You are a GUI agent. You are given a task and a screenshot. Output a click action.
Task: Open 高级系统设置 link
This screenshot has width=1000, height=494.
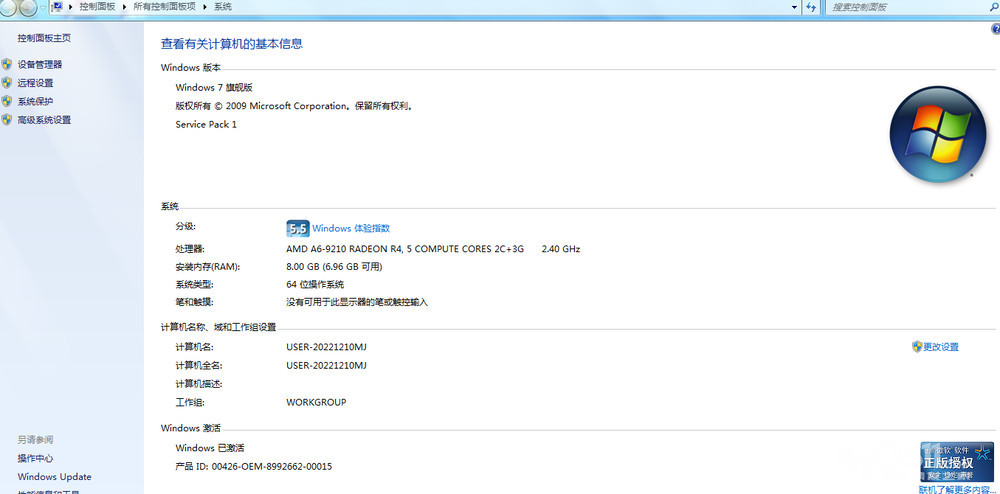pyautogui.click(x=44, y=120)
